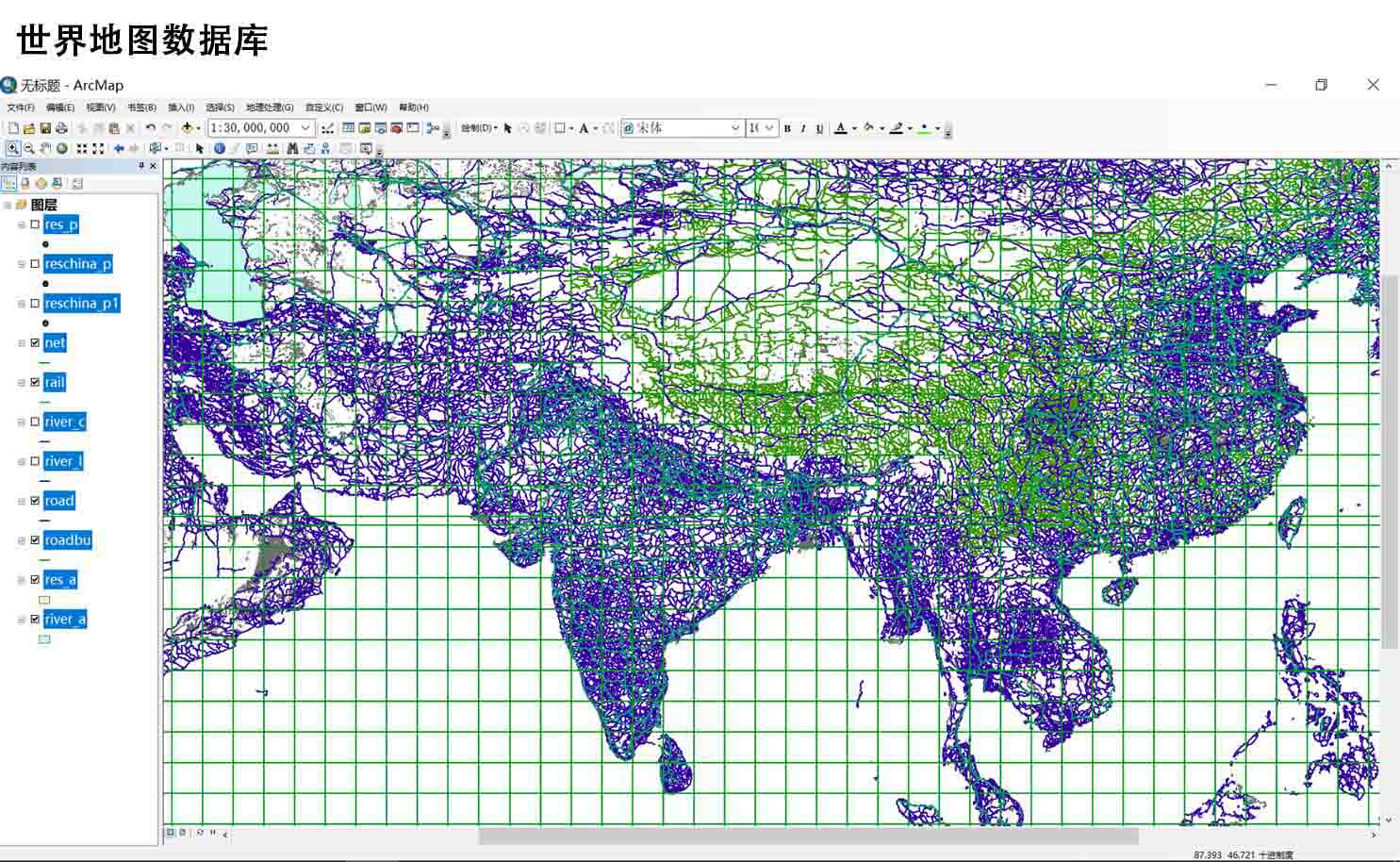Click the Add Data button
Screen dimensions: 1400x862
[188, 128]
